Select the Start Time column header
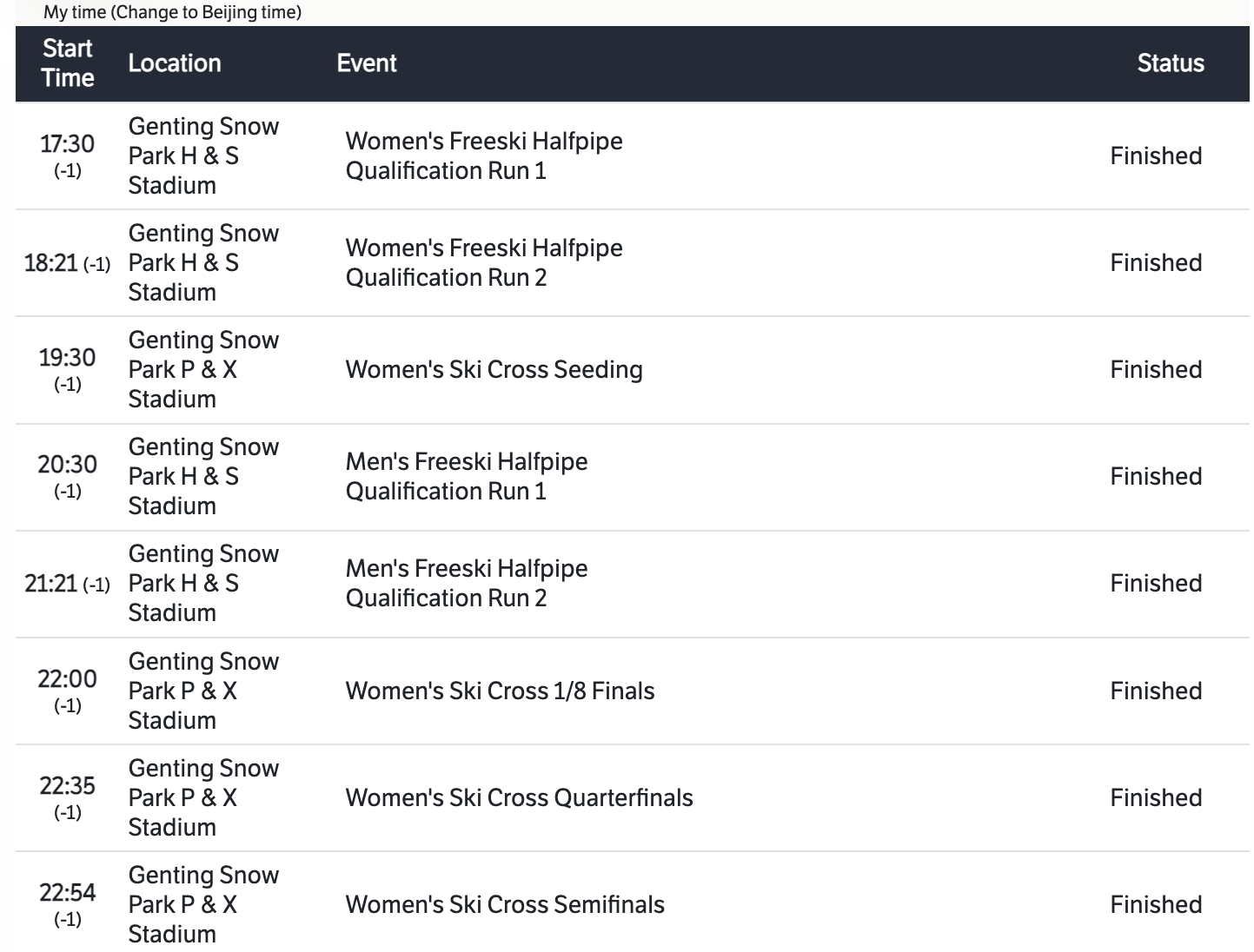Viewport: 1254px width, 952px height. (x=68, y=63)
